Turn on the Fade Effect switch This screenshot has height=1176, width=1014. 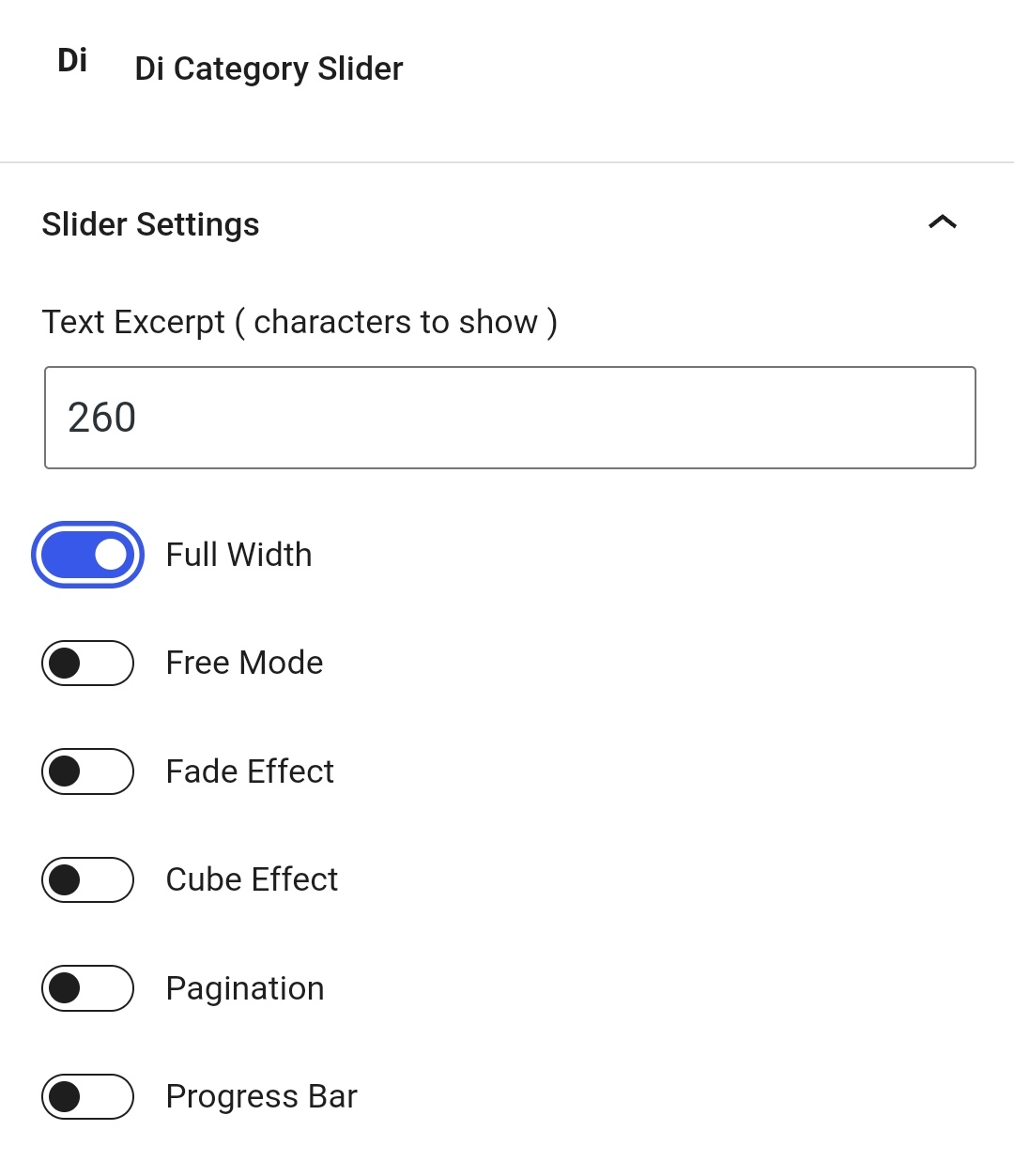[x=87, y=771]
